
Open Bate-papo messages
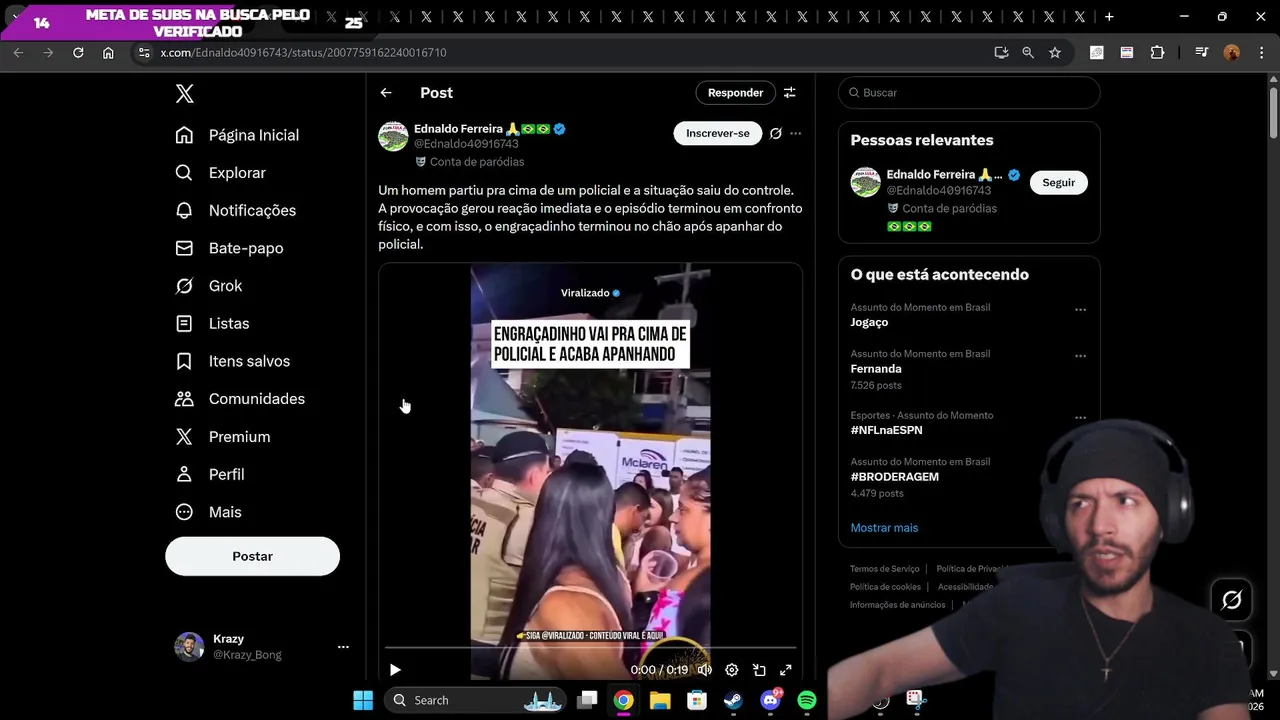point(229,248)
